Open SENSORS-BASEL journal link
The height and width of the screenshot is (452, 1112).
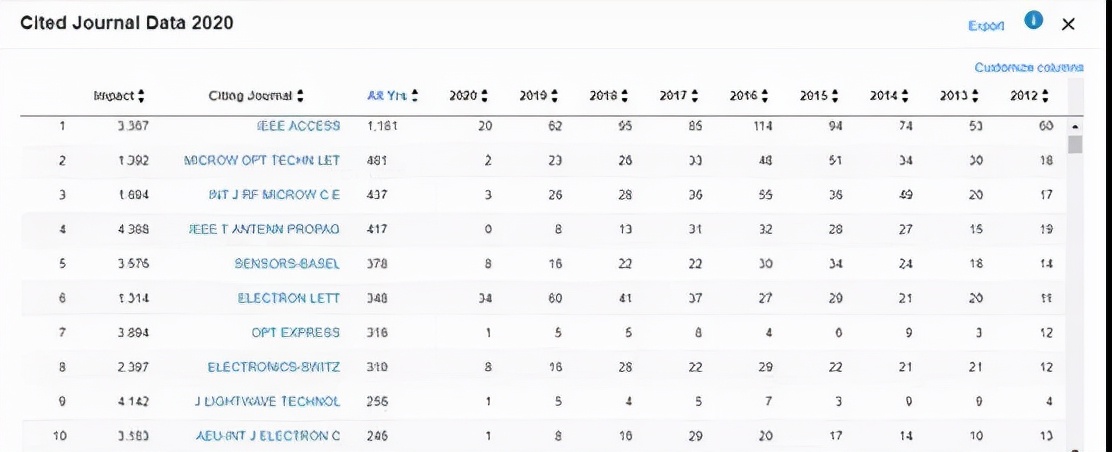(x=287, y=264)
